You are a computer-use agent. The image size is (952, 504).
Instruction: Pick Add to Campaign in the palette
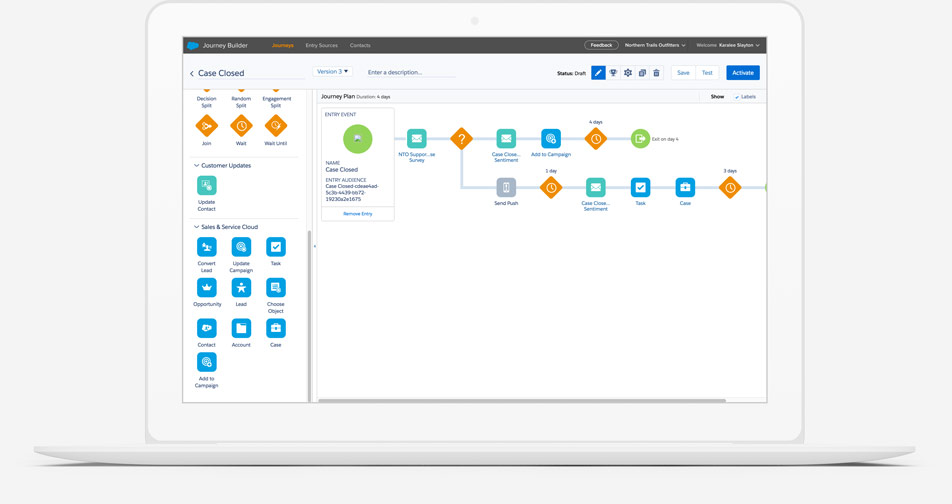(206, 363)
